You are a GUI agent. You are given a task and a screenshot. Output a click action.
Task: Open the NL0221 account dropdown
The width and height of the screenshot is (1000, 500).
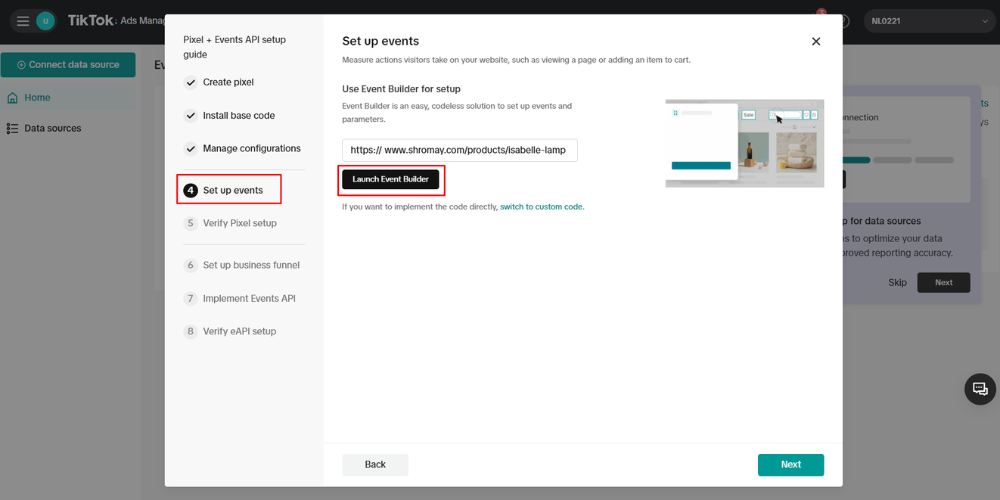pos(929,21)
